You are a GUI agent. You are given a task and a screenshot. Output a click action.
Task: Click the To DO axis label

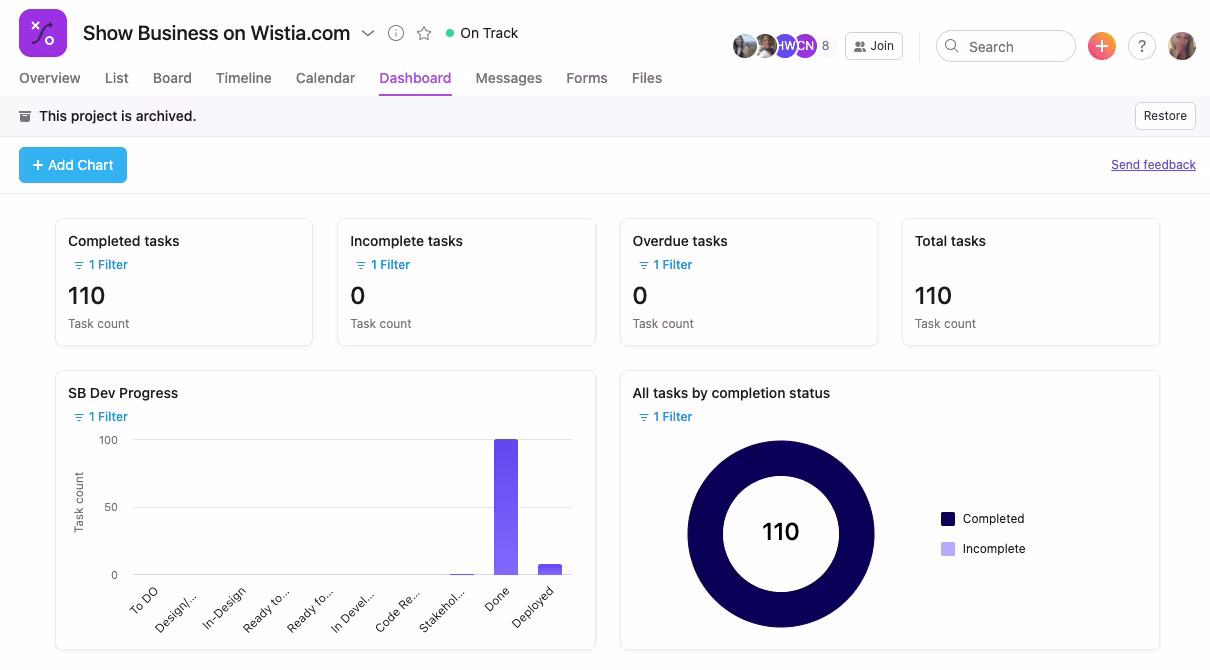(x=144, y=600)
